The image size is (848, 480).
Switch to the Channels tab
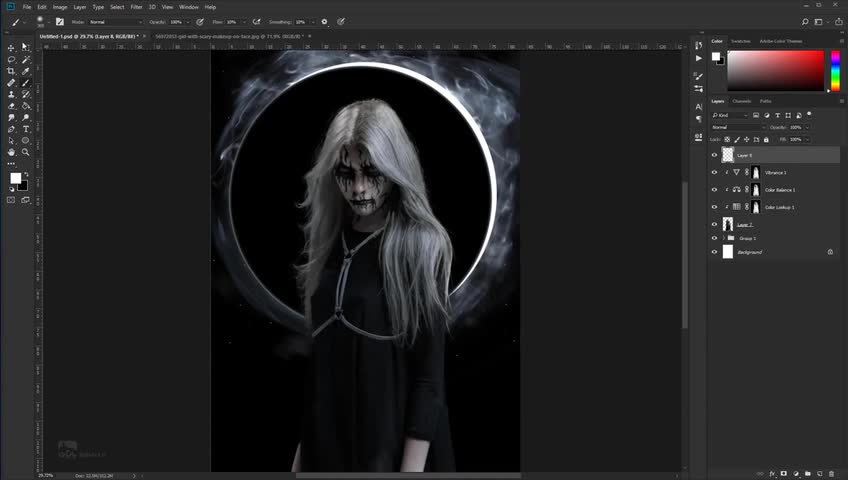[x=742, y=101]
